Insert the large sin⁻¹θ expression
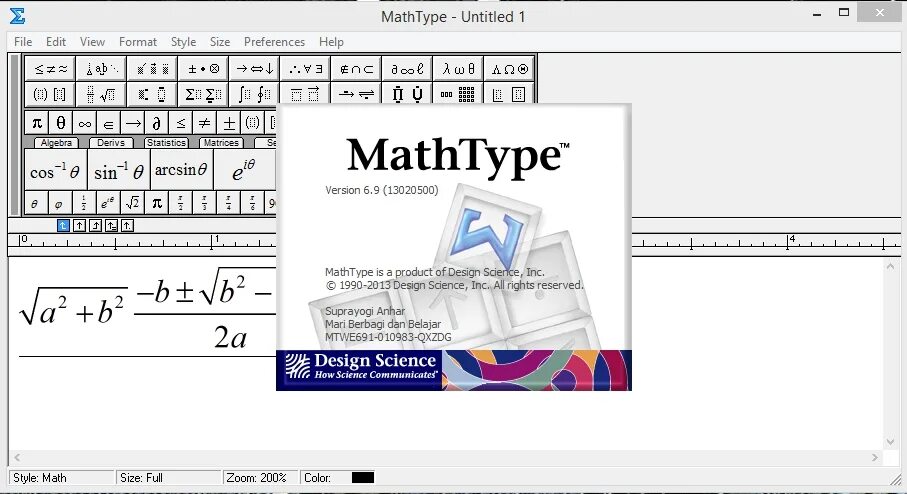Viewport: 907px width, 494px height. tap(119, 169)
